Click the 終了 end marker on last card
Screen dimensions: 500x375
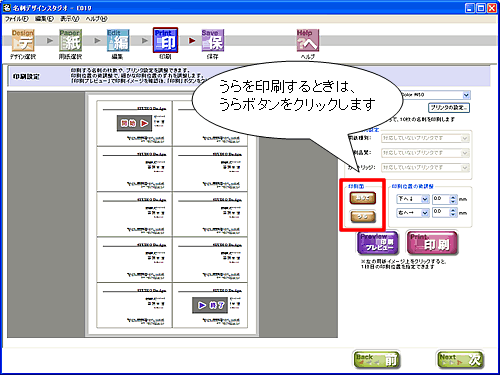(x=210, y=305)
